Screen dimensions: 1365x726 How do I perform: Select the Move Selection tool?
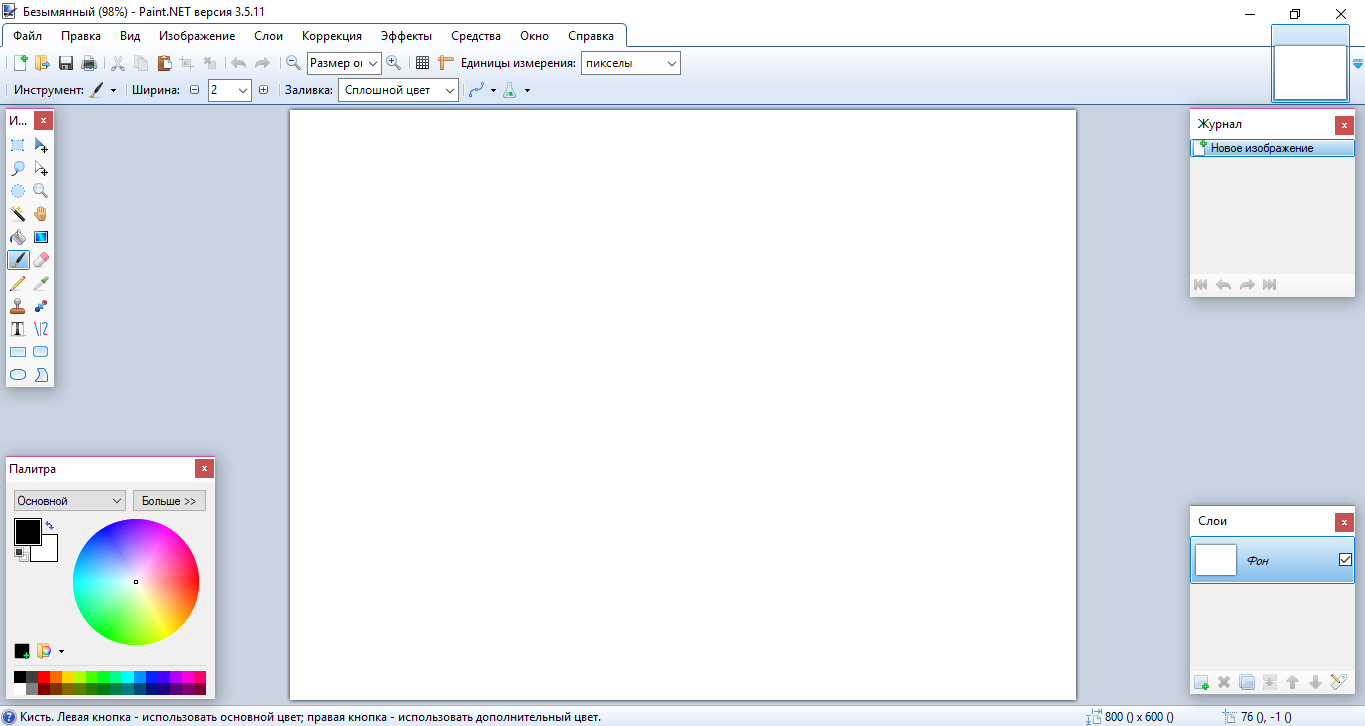click(x=41, y=168)
